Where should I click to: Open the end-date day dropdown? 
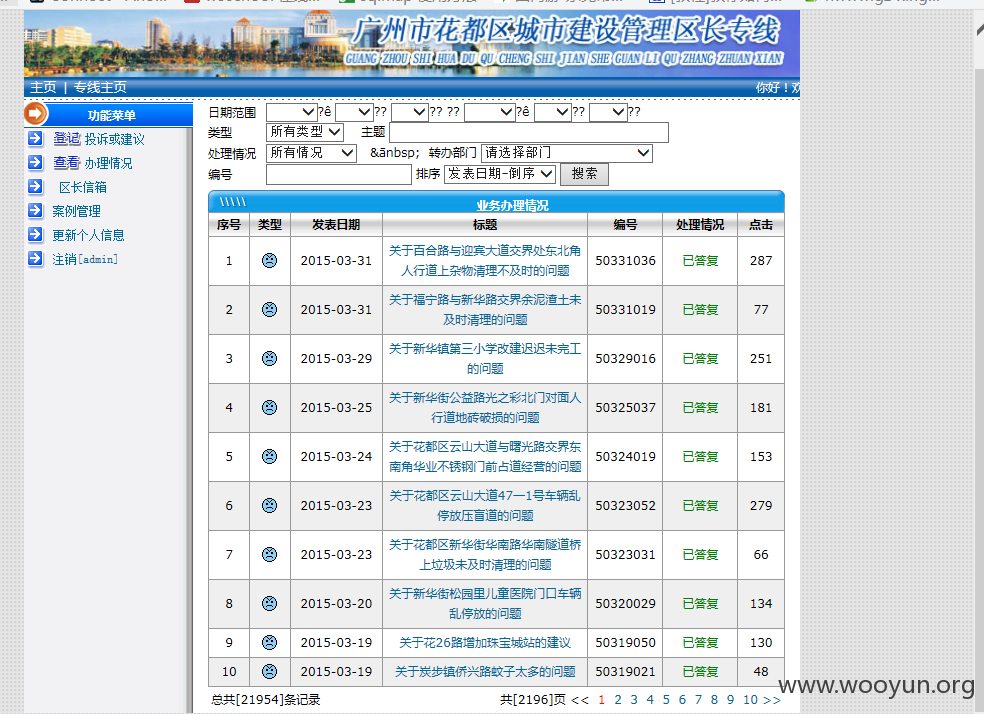pyautogui.click(x=608, y=112)
